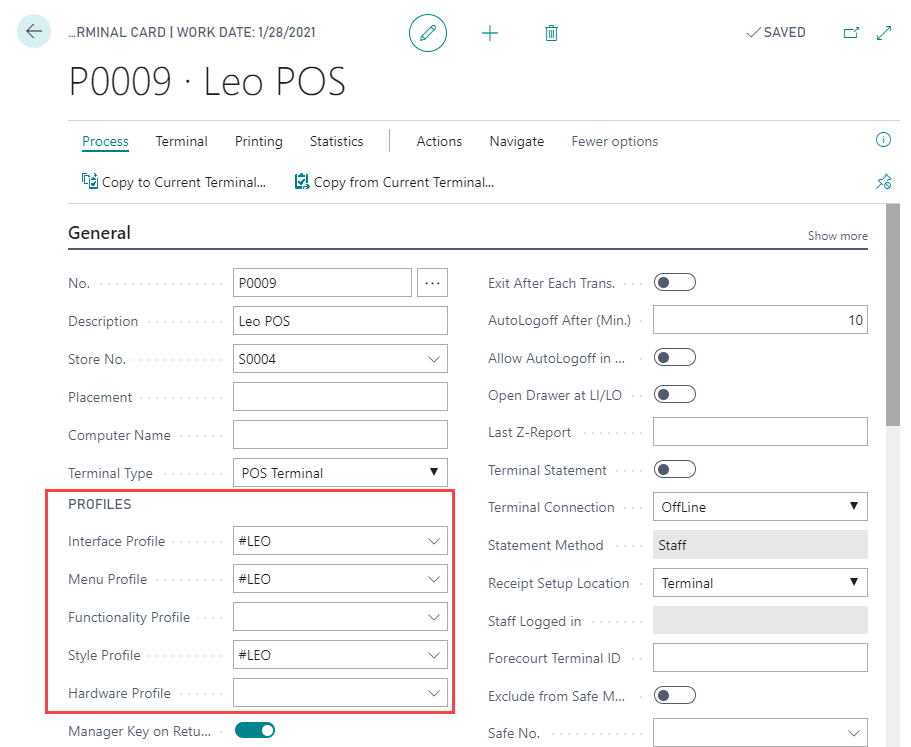Image resolution: width=911 pixels, height=747 pixels.
Task: Expand page with diagonal arrows icon
Action: 884,33
